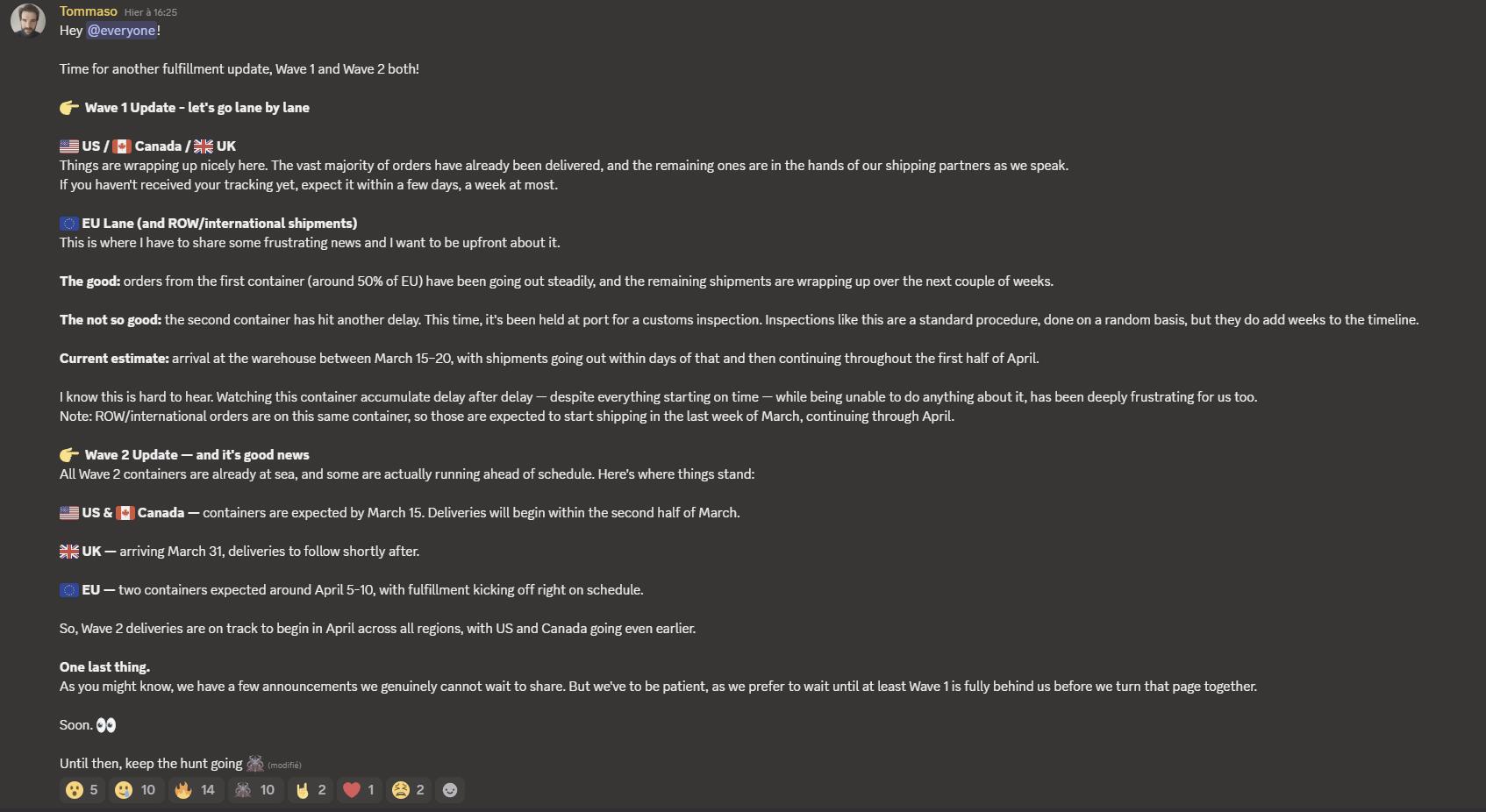Click the pointing hand emoji beside Wave 1 Update

pyautogui.click(x=69, y=108)
